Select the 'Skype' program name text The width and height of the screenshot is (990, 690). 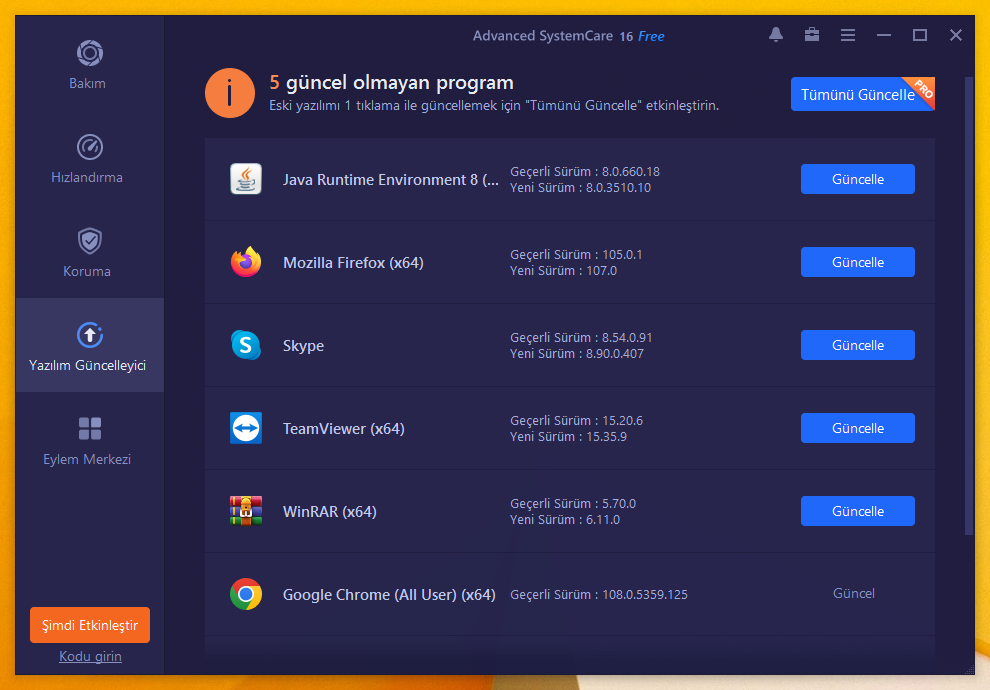tap(303, 346)
